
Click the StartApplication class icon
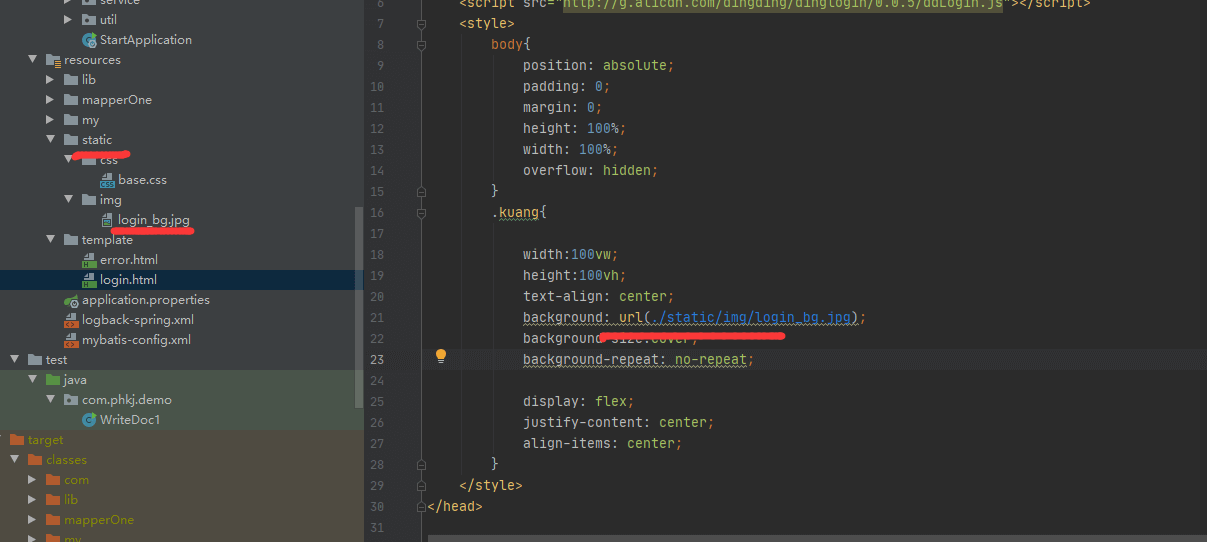[89, 40]
